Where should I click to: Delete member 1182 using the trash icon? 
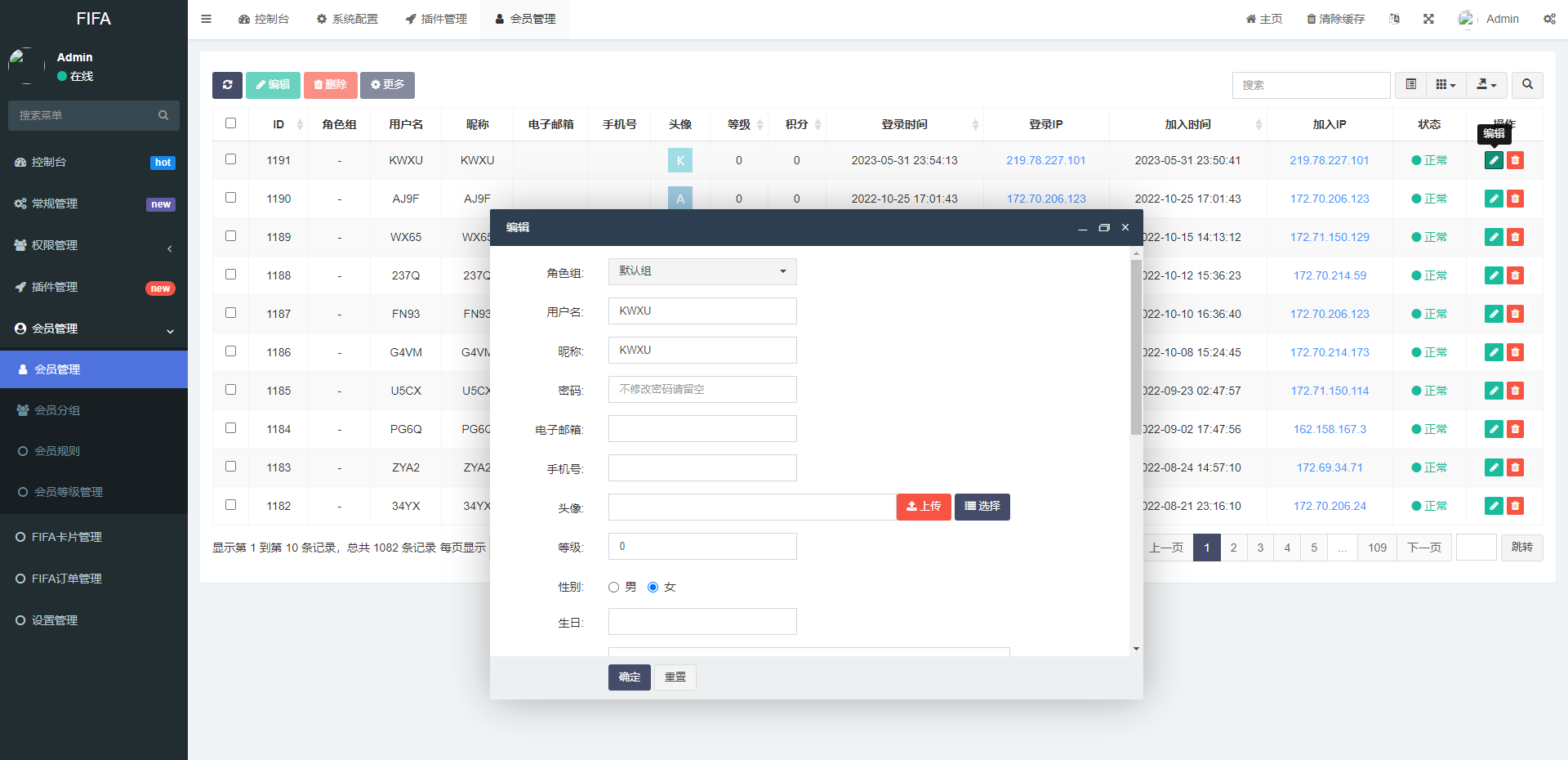pyautogui.click(x=1515, y=506)
